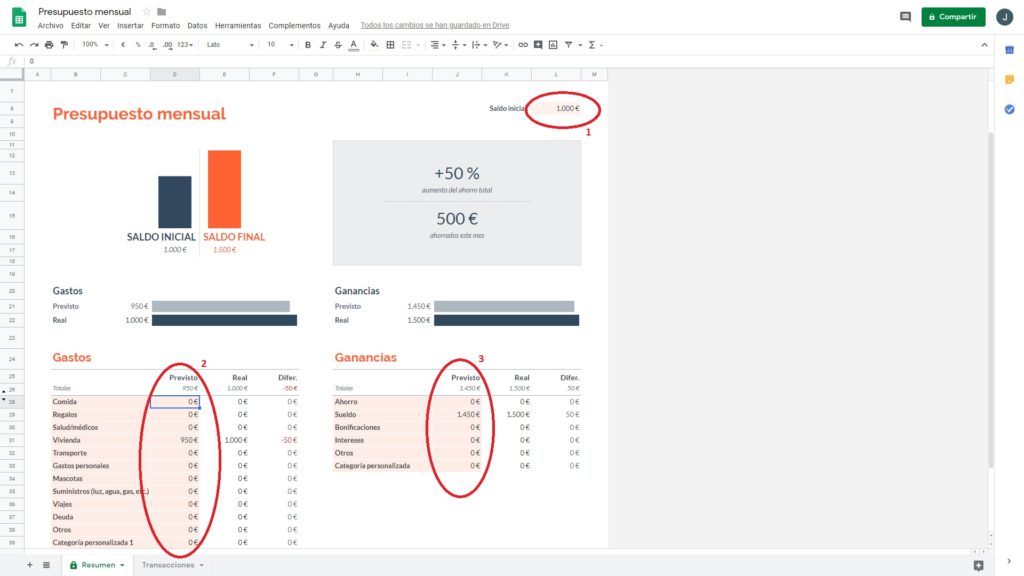Click the green Compartir button
This screenshot has width=1024, height=576.
pos(953,17)
